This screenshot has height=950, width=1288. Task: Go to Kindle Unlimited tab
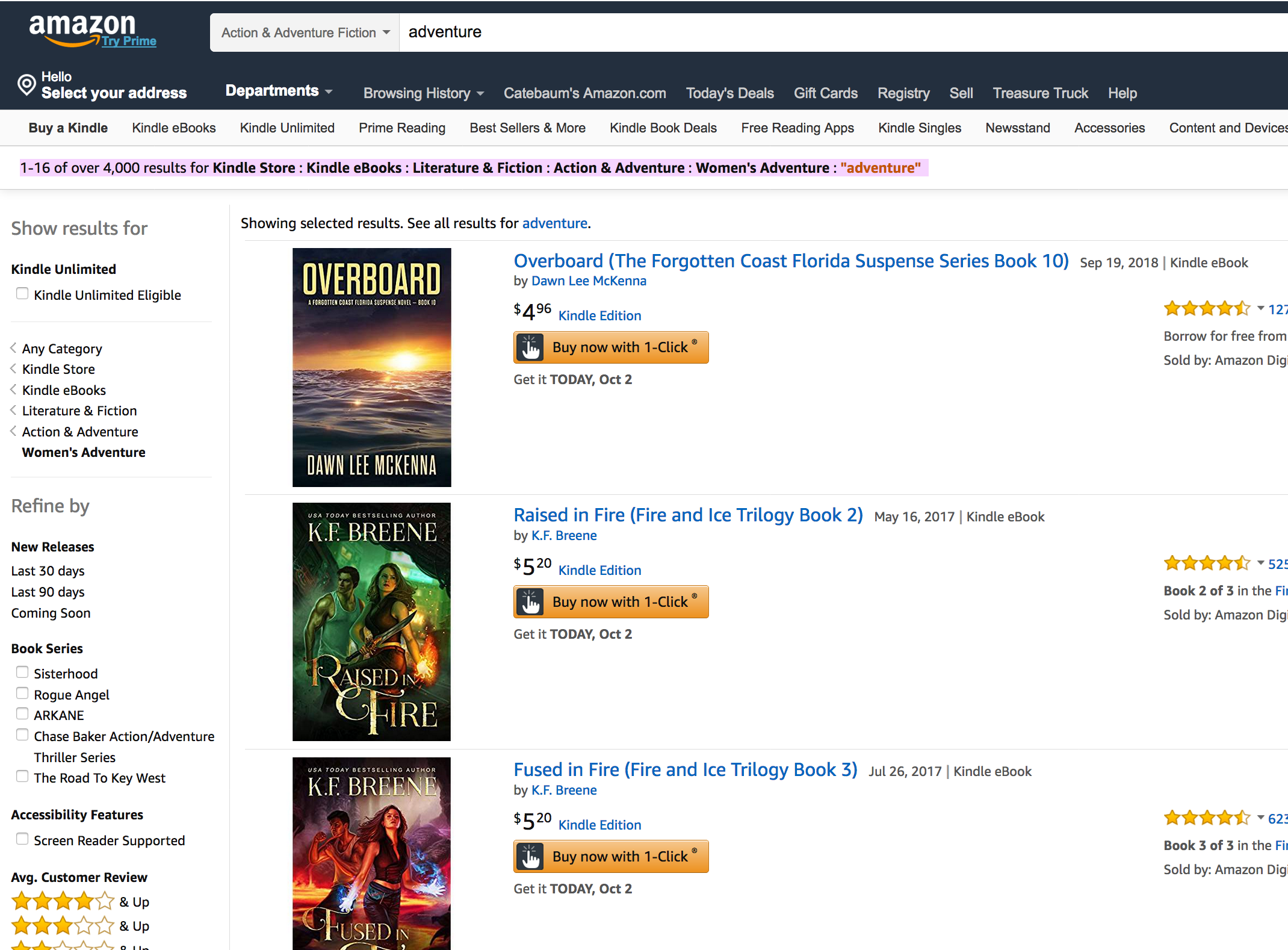tap(287, 128)
